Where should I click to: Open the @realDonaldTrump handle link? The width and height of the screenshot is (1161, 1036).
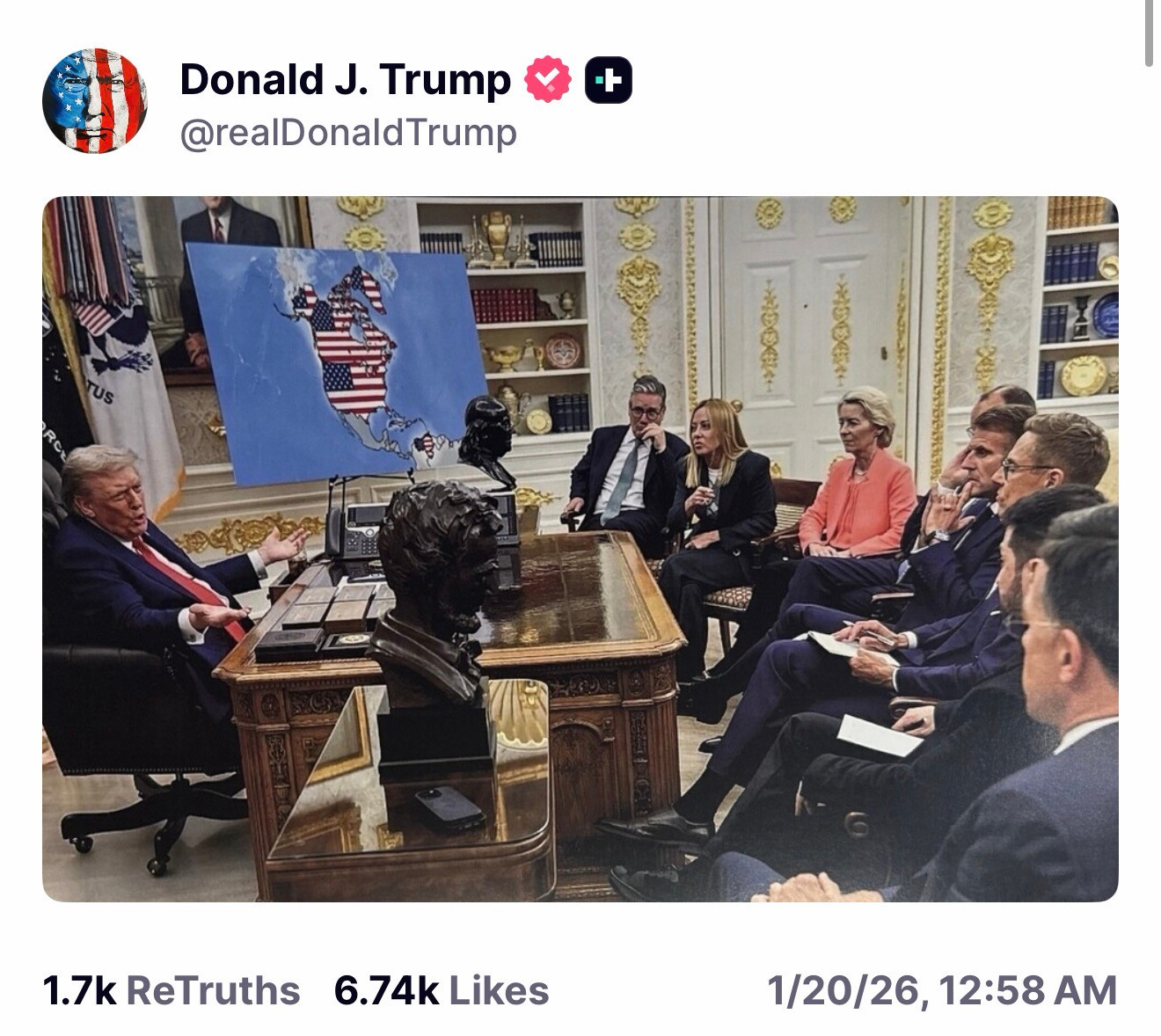[x=348, y=133]
